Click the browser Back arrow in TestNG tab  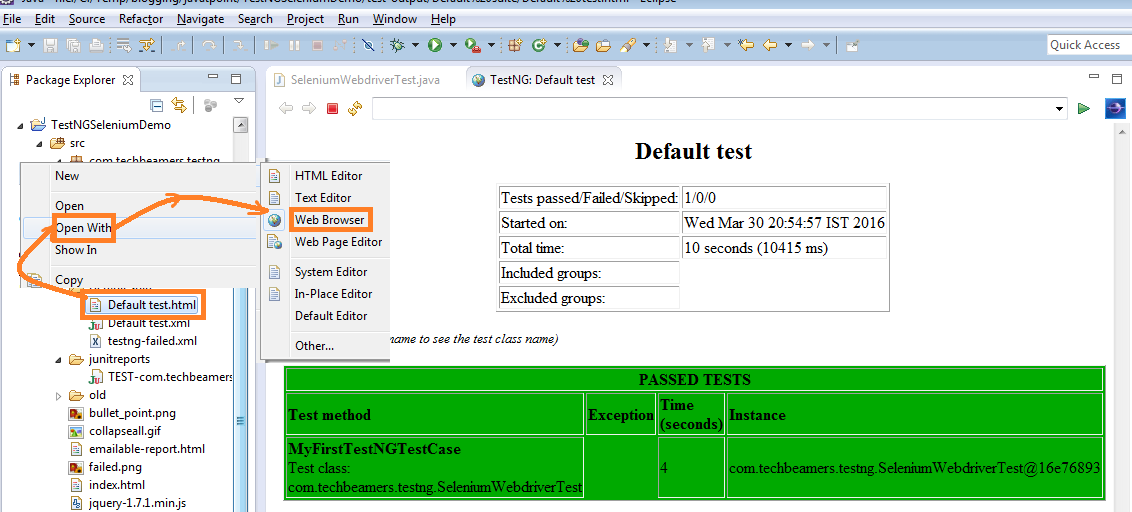[x=286, y=108]
